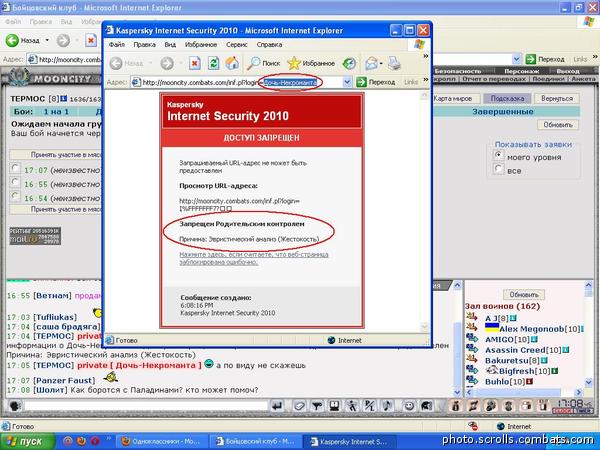Click the music note icon in chat bar

click(x=387, y=406)
